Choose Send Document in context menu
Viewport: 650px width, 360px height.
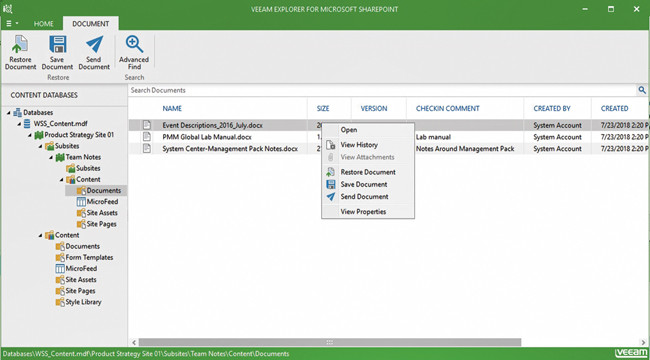(368, 197)
